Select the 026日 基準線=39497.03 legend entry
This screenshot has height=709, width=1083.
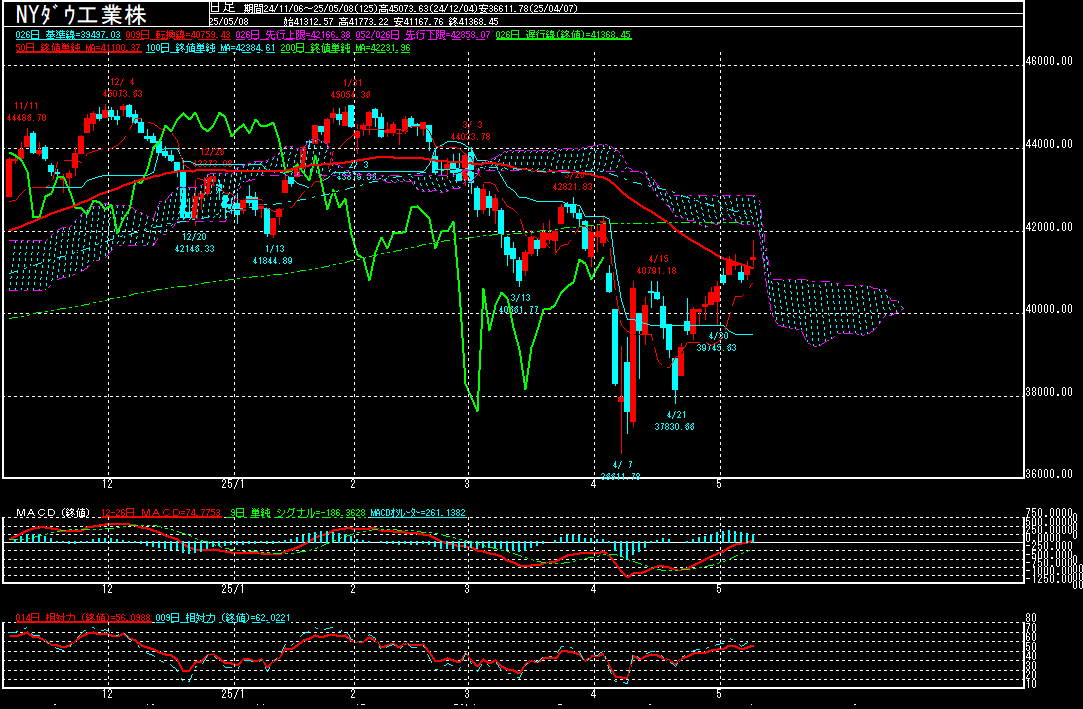pyautogui.click(x=68, y=35)
